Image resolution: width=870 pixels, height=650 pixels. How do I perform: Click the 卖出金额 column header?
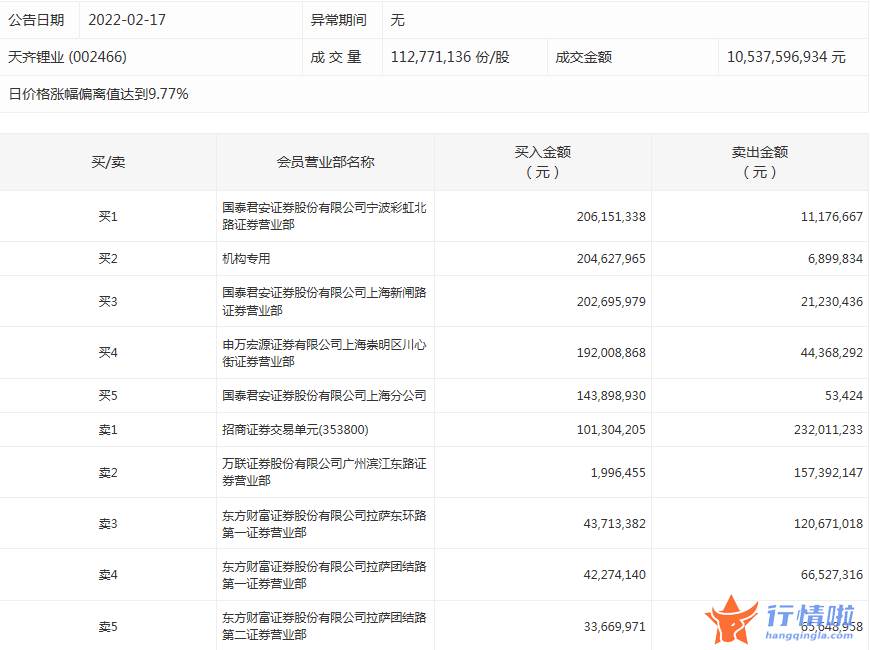[760, 162]
